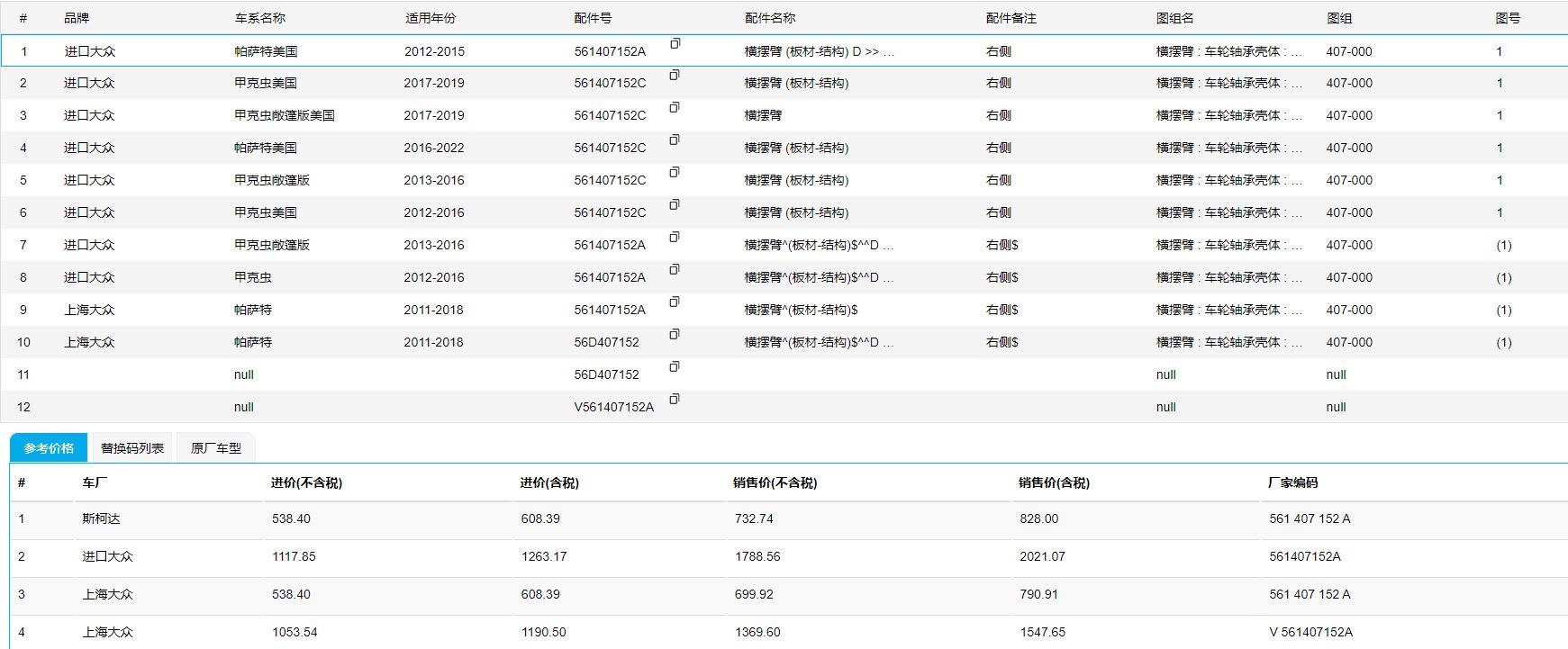Image resolution: width=1568 pixels, height=649 pixels.
Task: Copy part number in row 8 甲克虫
Action: (675, 270)
